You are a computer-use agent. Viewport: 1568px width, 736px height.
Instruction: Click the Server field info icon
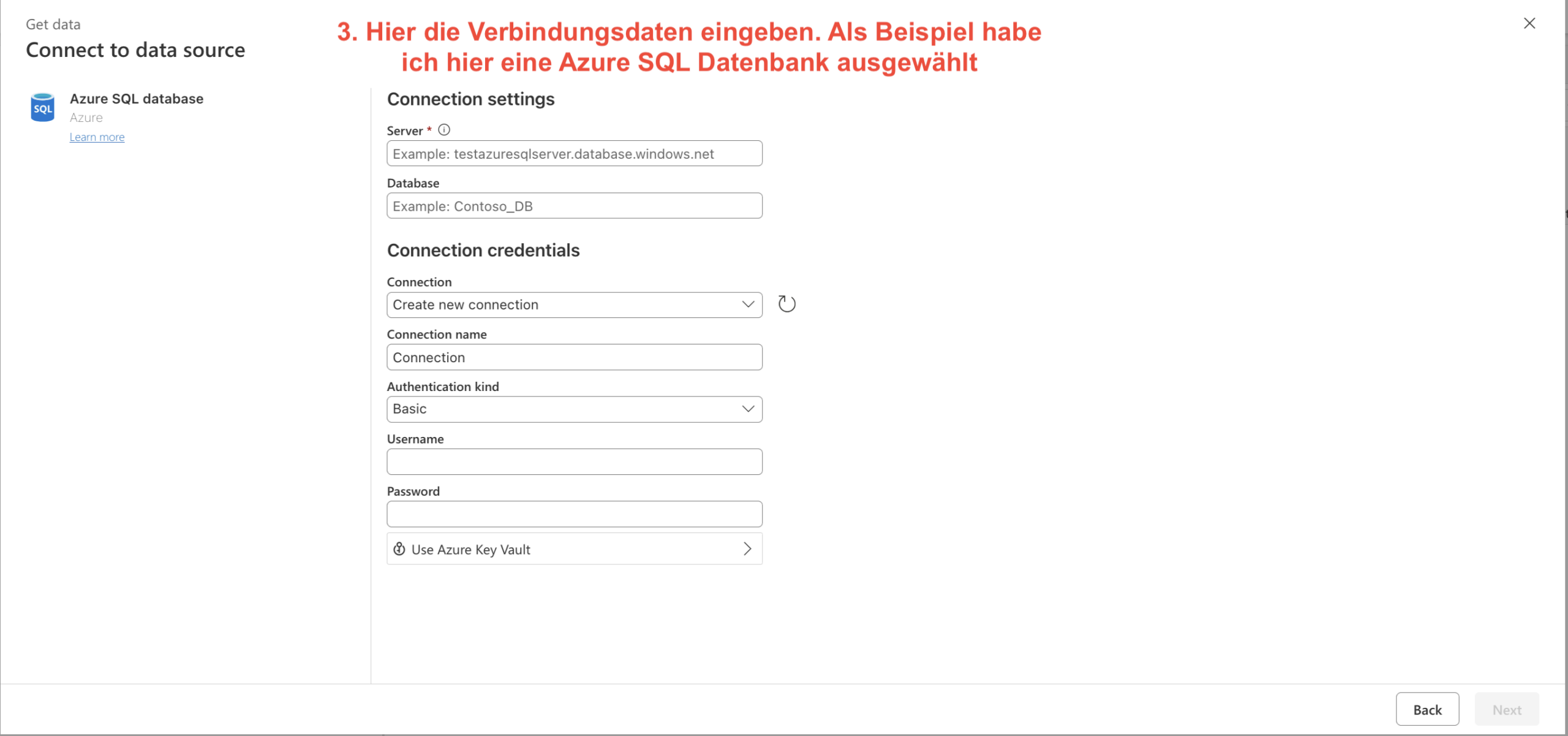[x=444, y=130]
